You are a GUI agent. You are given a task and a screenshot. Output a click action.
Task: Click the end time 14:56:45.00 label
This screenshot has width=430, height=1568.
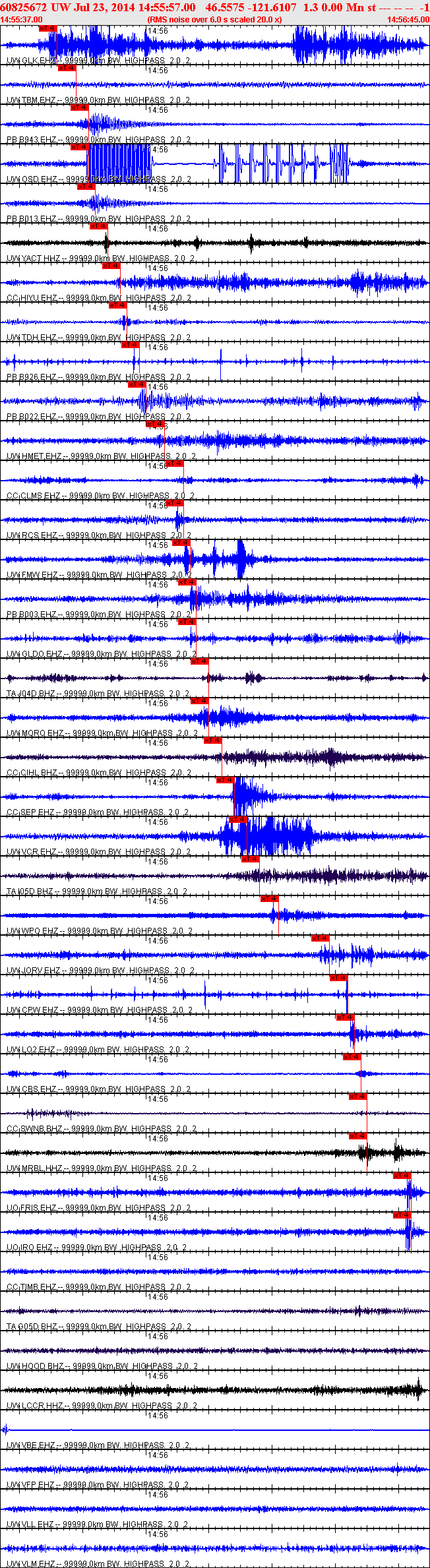(x=408, y=20)
